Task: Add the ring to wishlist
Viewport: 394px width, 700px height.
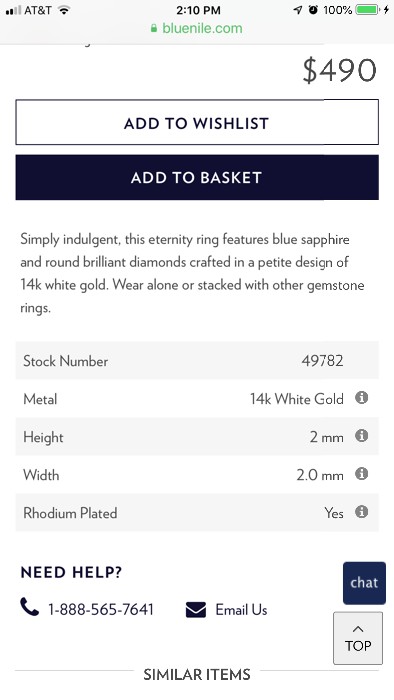Action: (x=197, y=122)
